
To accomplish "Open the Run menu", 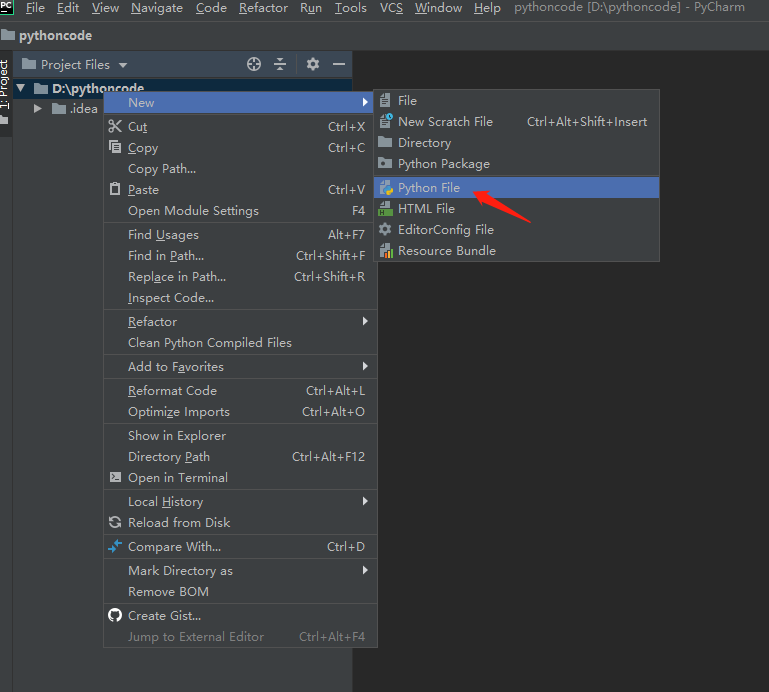I will [311, 8].
